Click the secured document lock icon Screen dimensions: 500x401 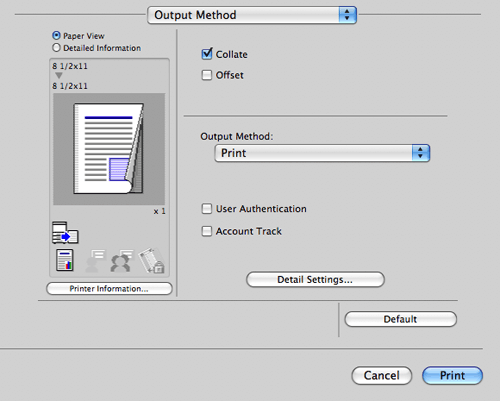[x=152, y=261]
